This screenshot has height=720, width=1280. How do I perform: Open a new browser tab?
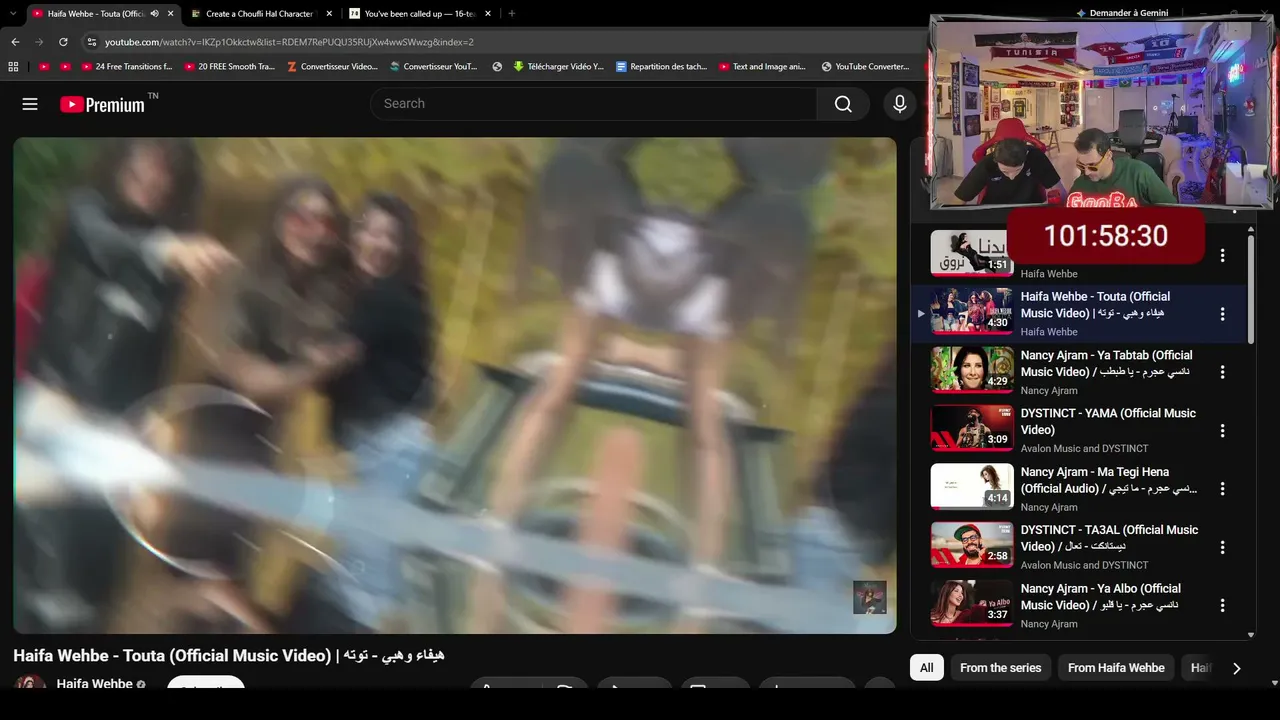click(x=512, y=14)
